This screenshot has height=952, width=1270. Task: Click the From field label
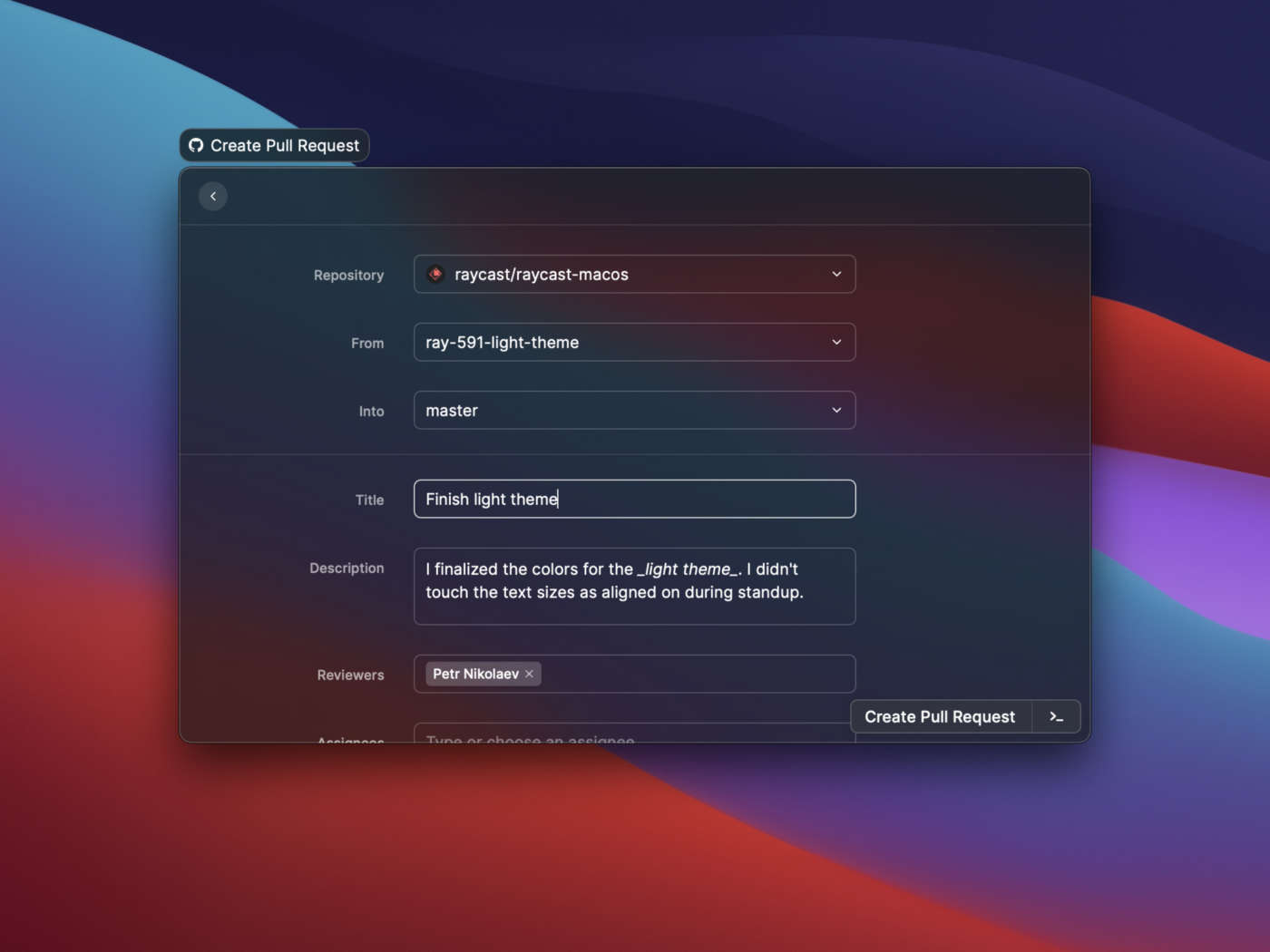pyautogui.click(x=367, y=343)
